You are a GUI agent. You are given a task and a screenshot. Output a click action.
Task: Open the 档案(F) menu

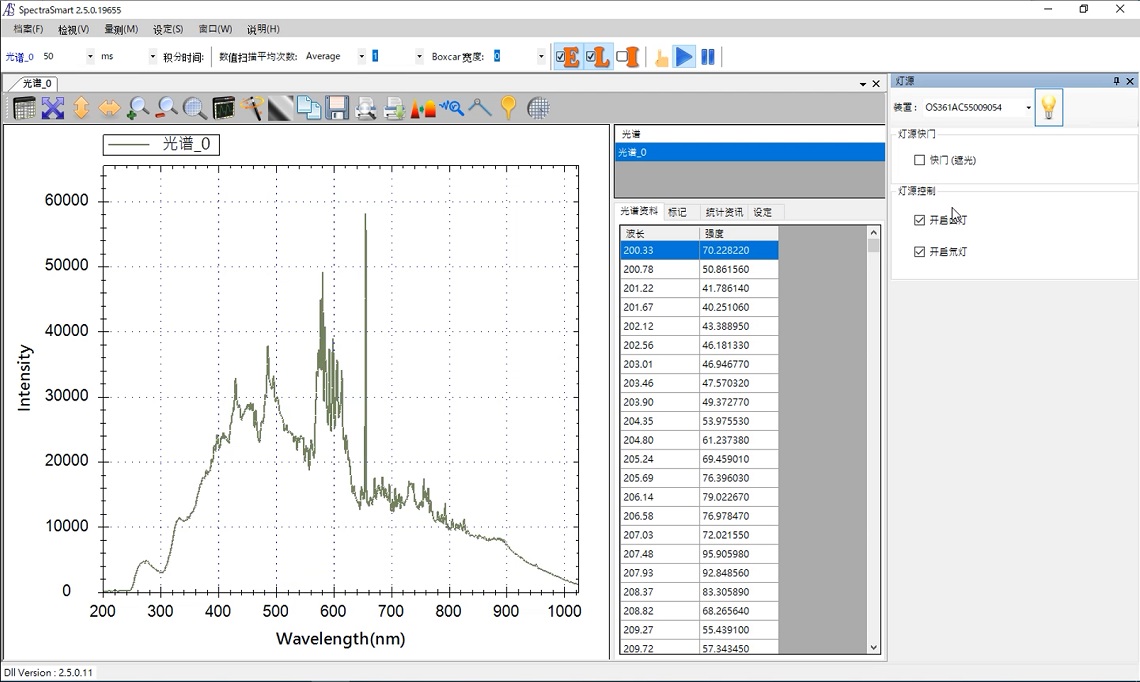[28, 29]
